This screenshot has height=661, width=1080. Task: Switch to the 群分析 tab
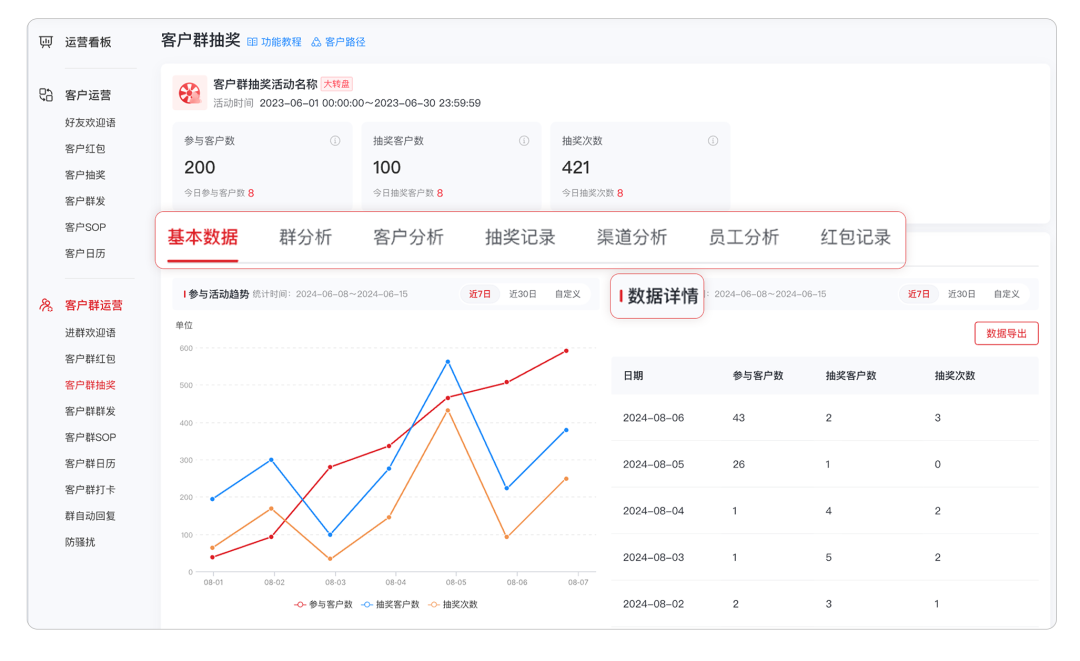[304, 237]
